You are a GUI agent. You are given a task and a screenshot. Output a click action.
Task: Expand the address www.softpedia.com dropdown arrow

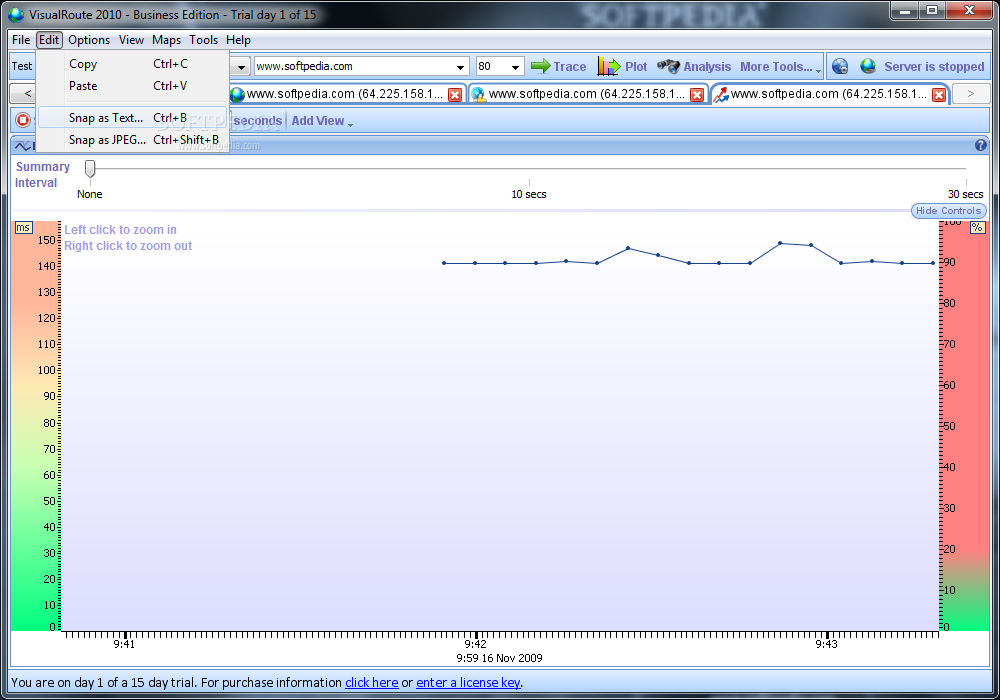[x=460, y=67]
